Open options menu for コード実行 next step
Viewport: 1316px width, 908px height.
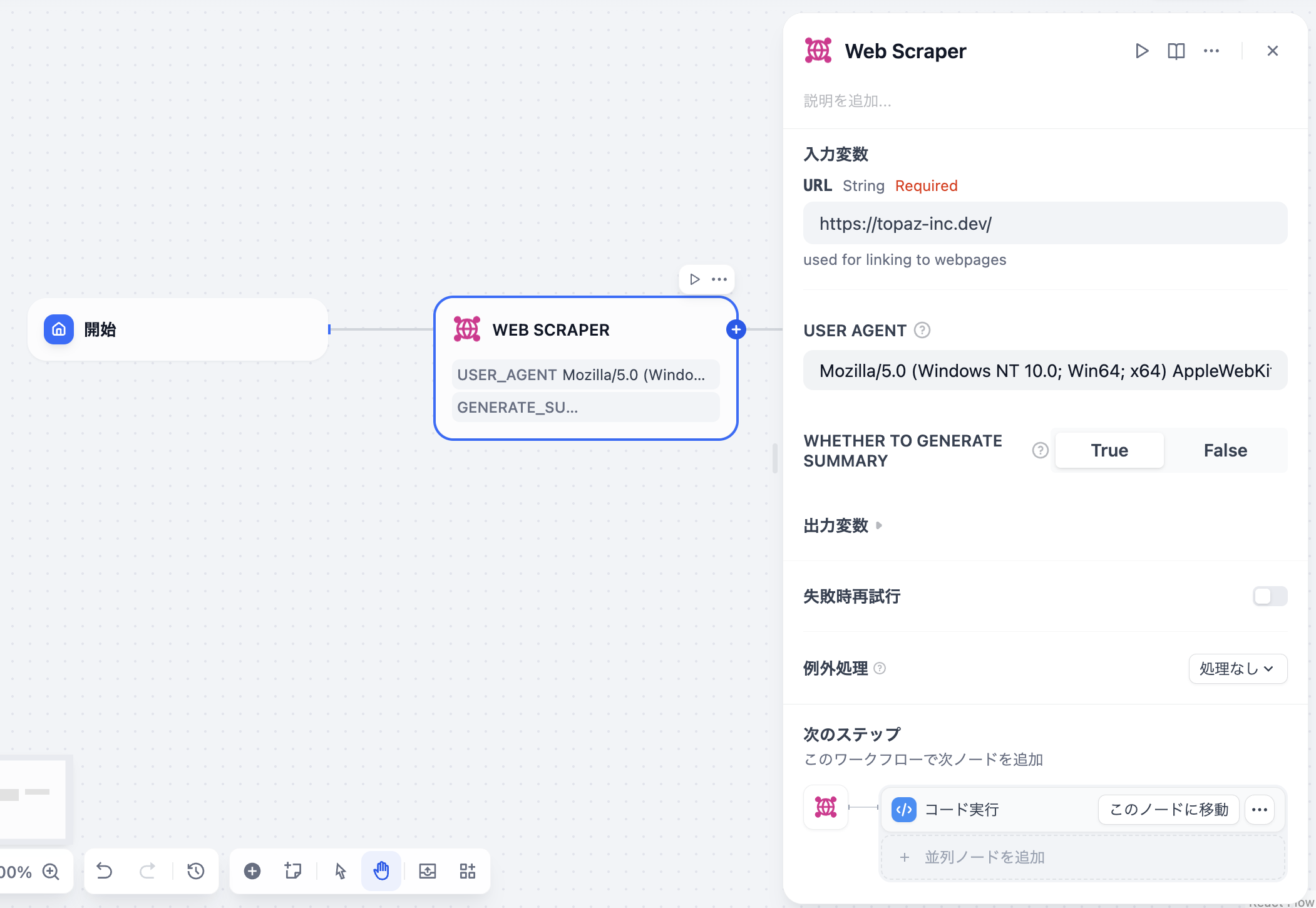pos(1260,810)
